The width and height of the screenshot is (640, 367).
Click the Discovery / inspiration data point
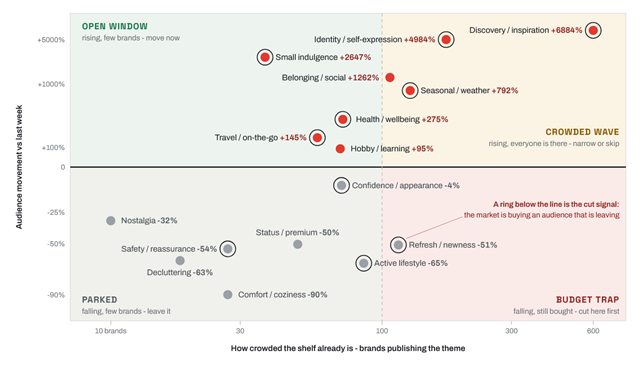click(593, 30)
